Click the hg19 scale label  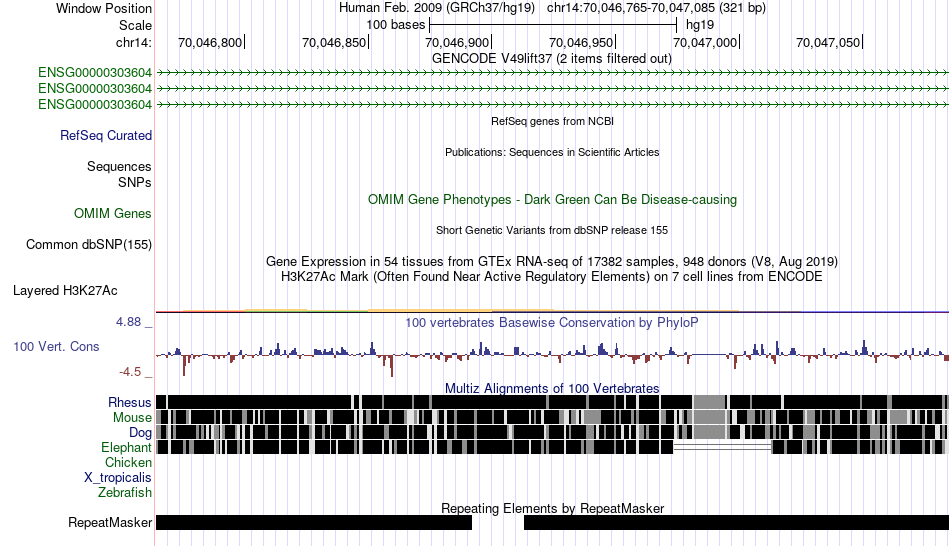700,25
